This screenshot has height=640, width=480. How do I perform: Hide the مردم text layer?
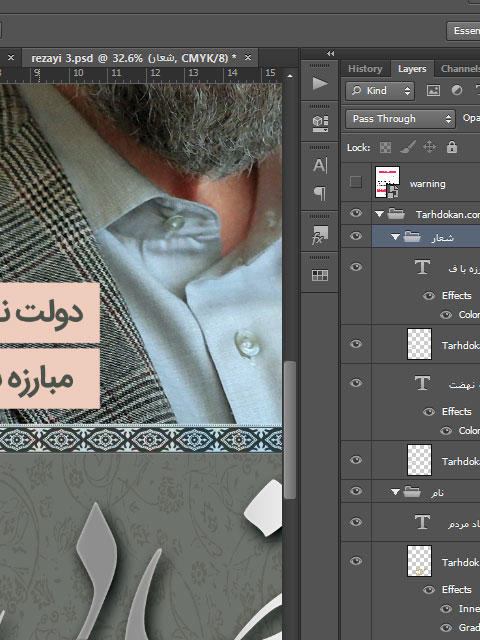356,522
